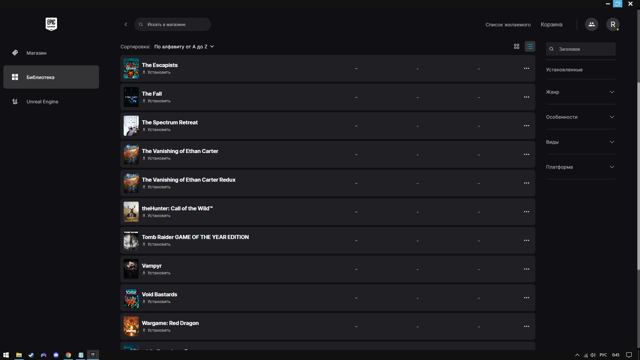Click the Заголовок title filter field
640x360 pixels.
coord(580,49)
